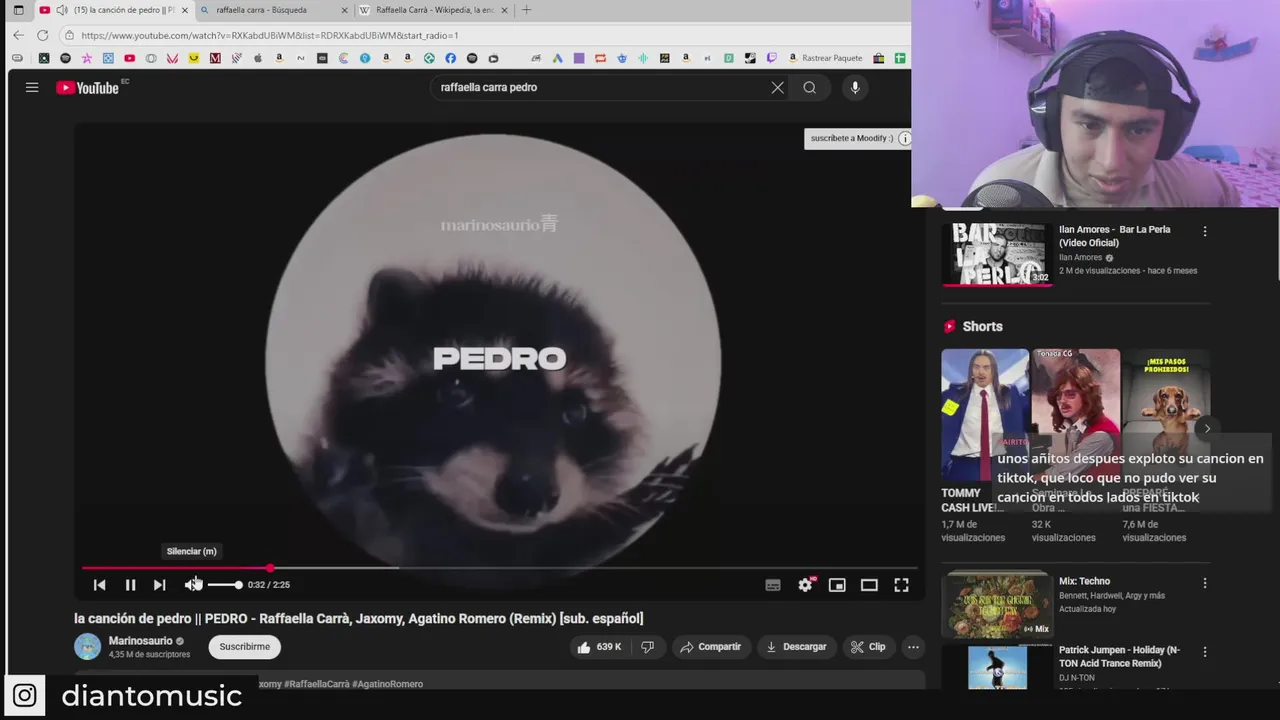
Task: Clear the search text with the X
Action: [777, 87]
